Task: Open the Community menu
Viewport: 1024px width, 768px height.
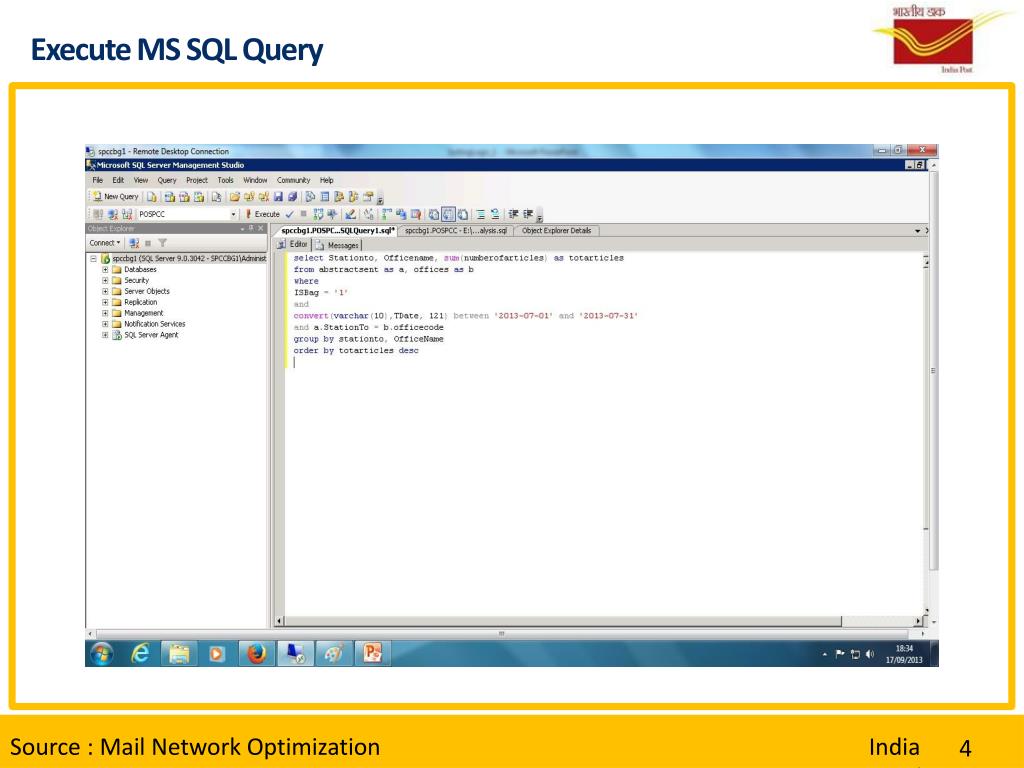Action: click(293, 180)
